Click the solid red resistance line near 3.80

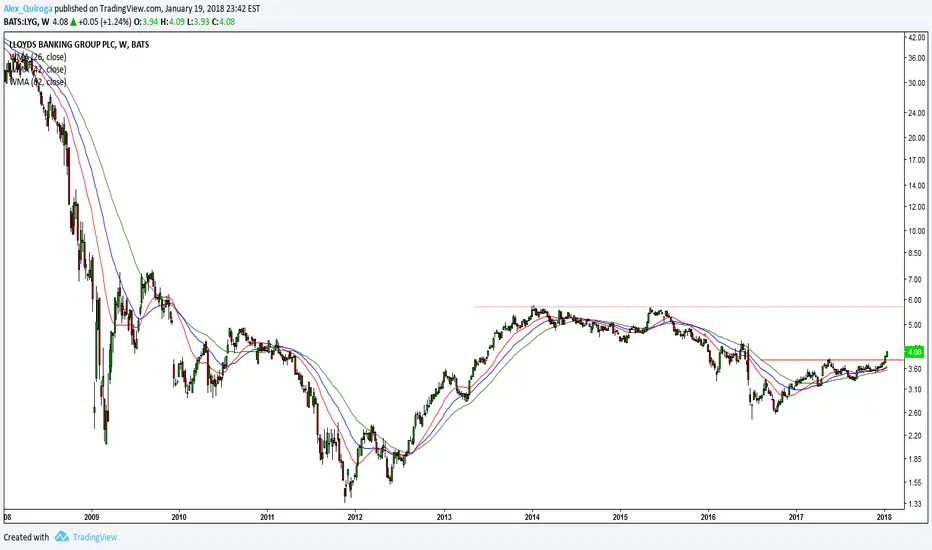(x=832, y=360)
